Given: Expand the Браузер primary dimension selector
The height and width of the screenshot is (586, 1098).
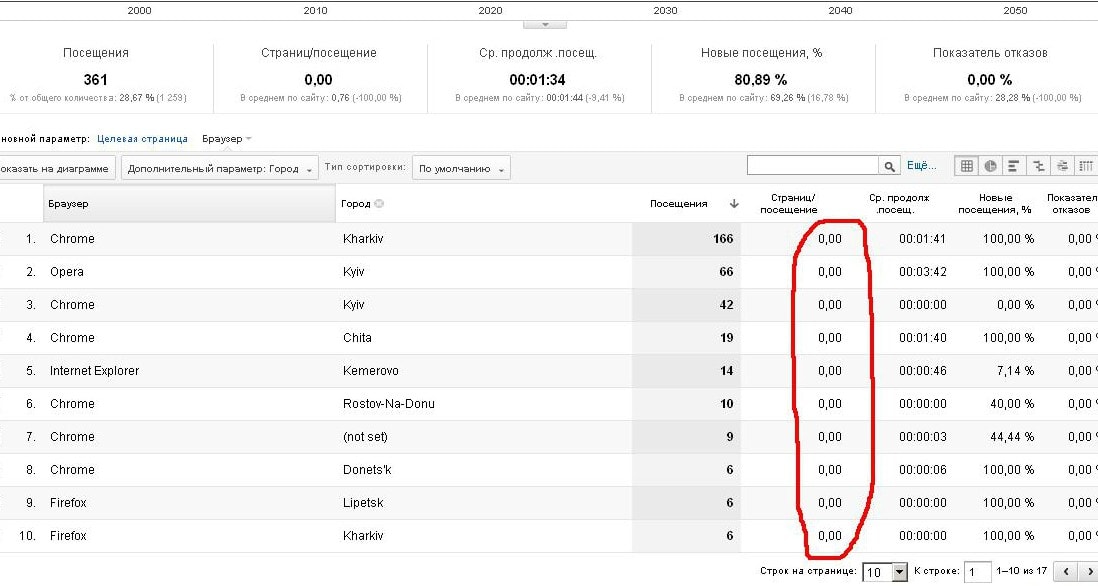Looking at the screenshot, I should 227,139.
